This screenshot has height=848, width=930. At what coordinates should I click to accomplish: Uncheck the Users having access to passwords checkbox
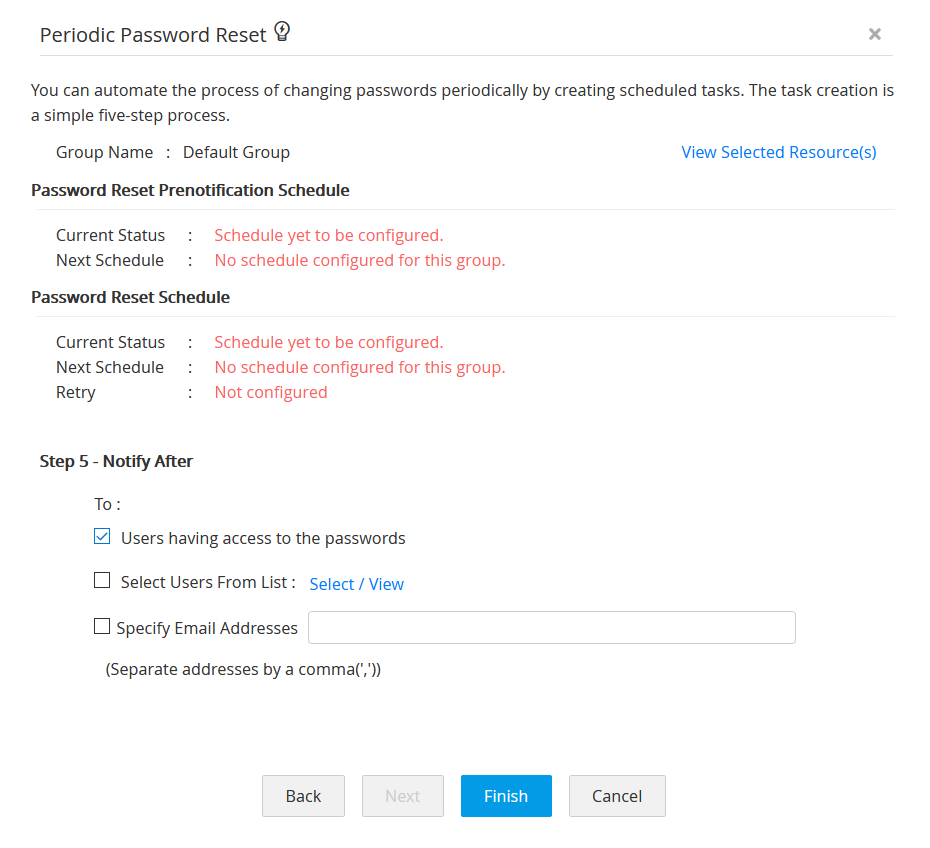click(x=102, y=537)
